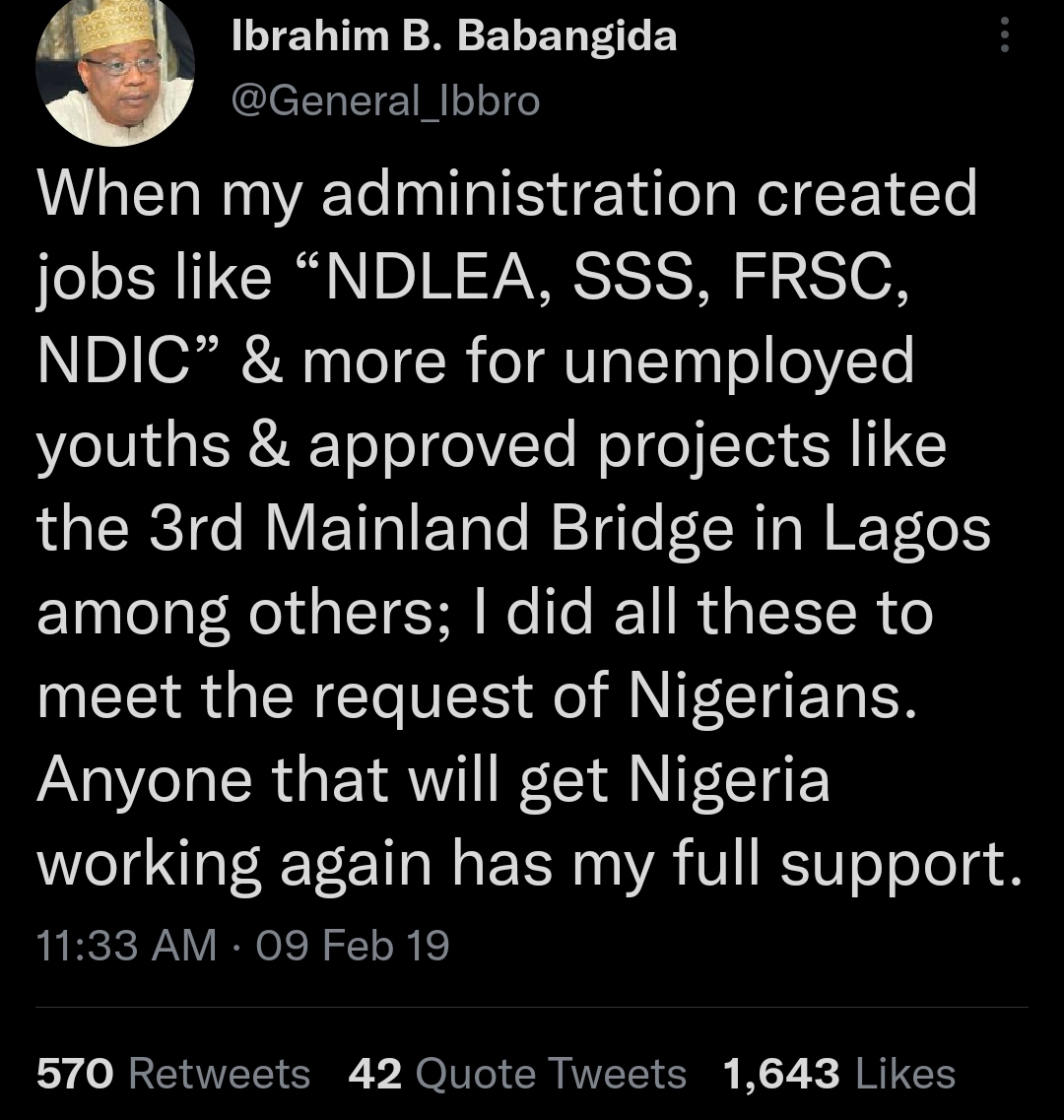
Task: Click the "youths & approved projects like" line
Action: pyautogui.click(x=492, y=446)
